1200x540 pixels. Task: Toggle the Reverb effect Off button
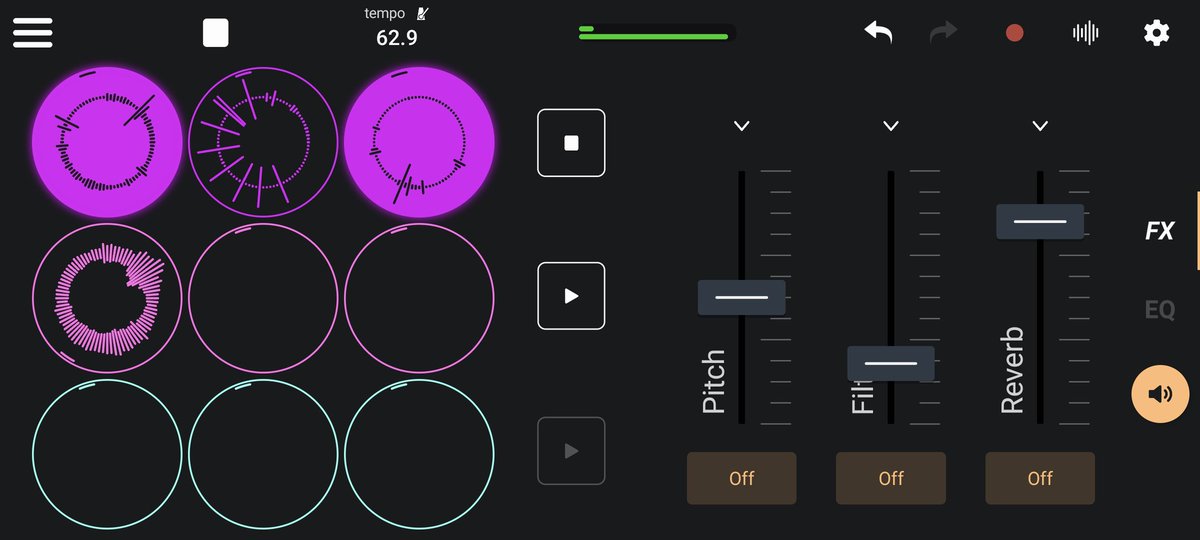pos(1040,478)
